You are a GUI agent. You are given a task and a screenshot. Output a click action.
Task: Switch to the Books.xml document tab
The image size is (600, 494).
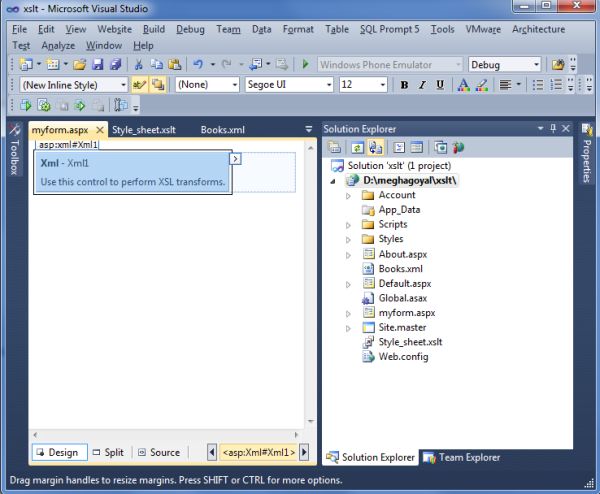tap(223, 130)
